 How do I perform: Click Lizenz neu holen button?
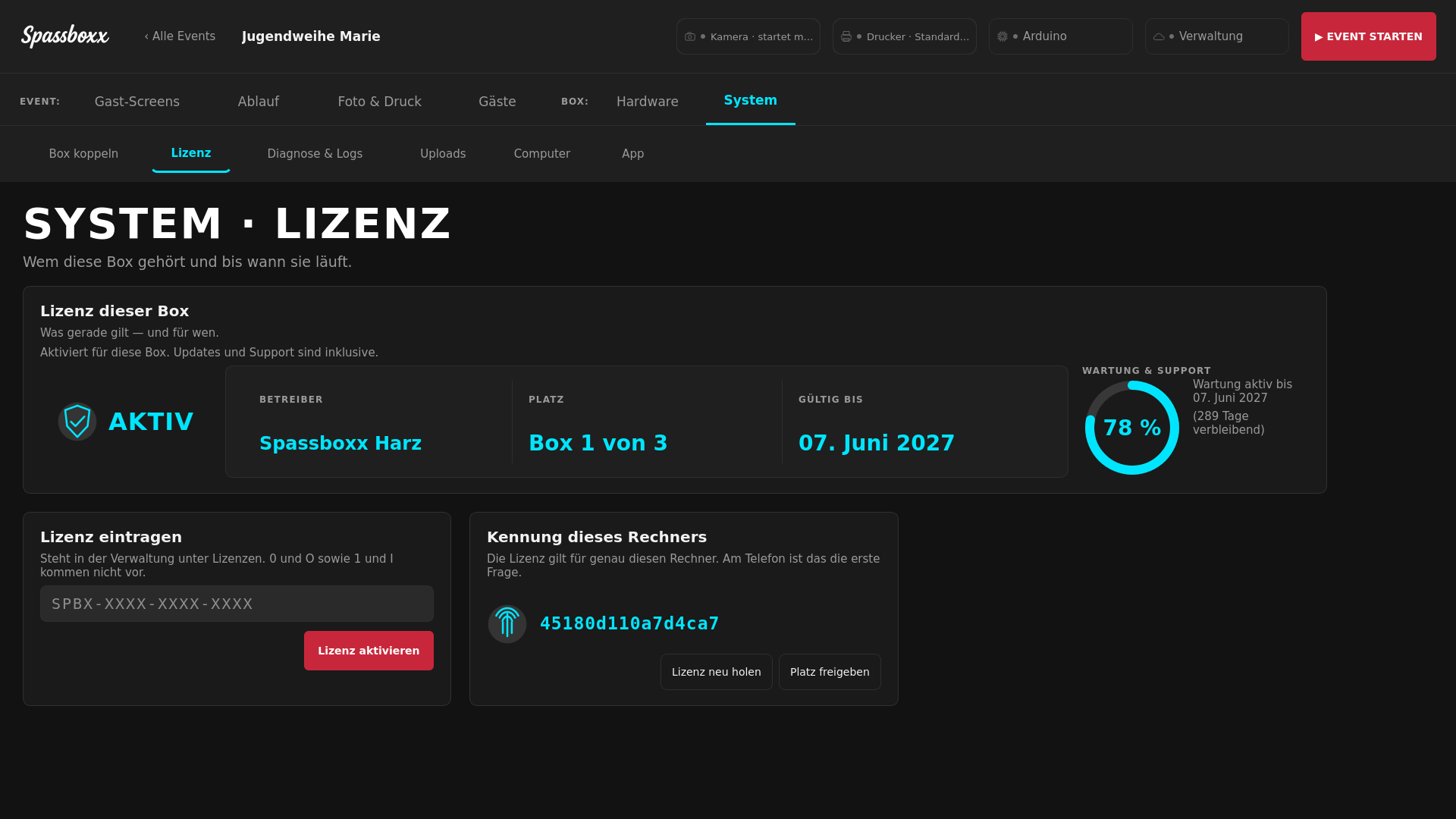[717, 672]
